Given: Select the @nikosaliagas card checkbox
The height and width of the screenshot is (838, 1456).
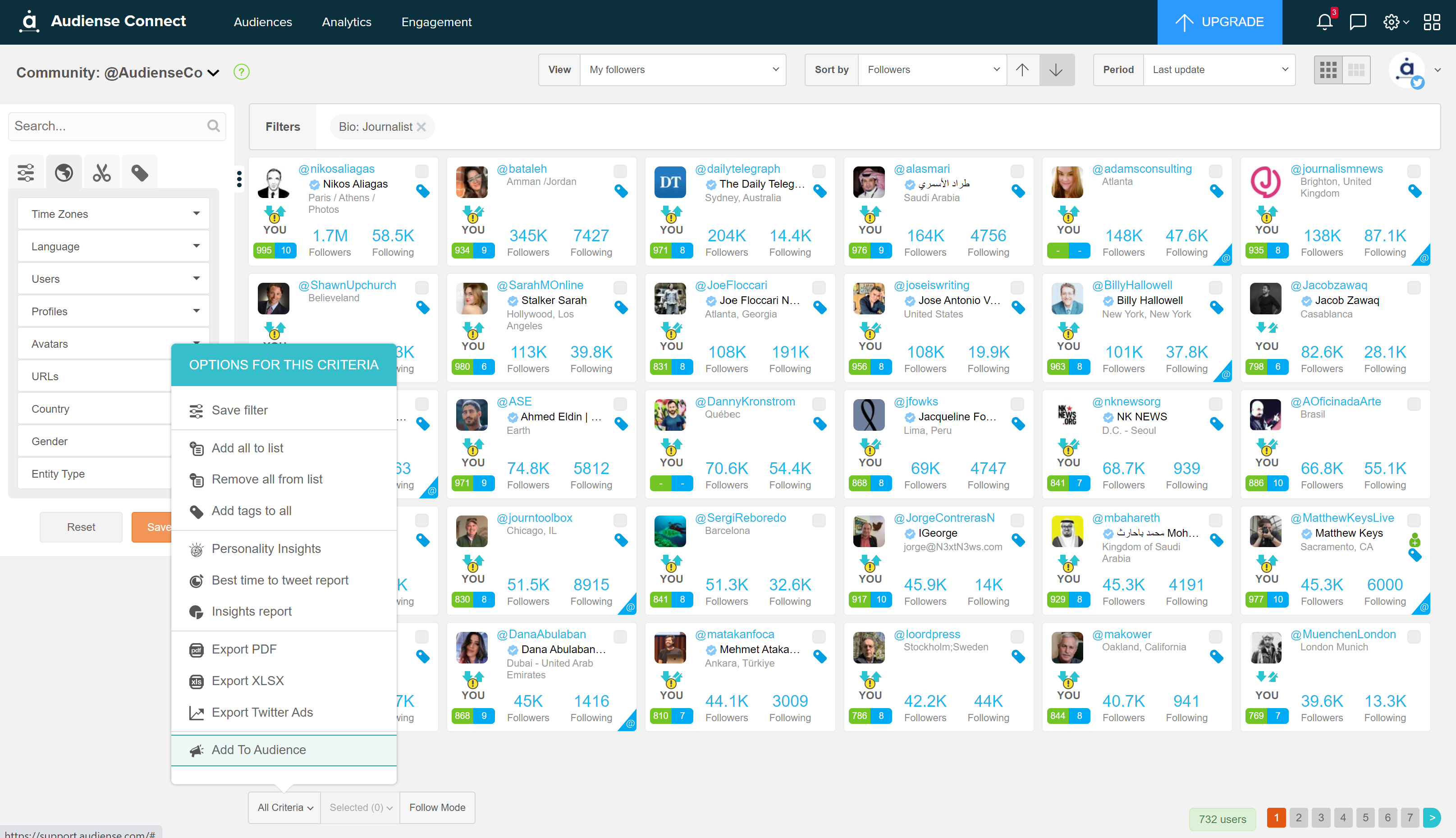Looking at the screenshot, I should (422, 171).
